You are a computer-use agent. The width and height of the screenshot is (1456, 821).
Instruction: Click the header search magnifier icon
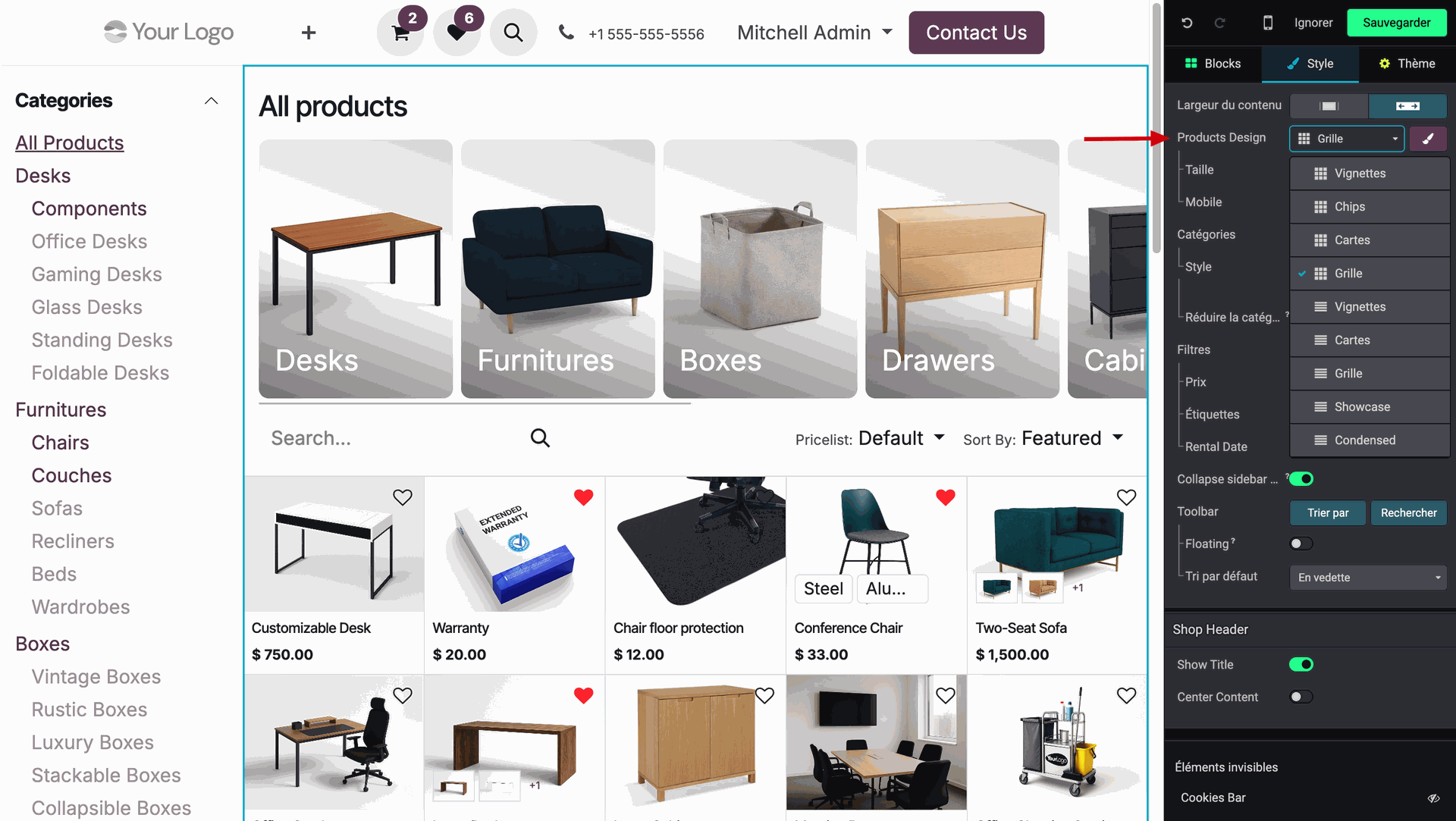coord(513,33)
